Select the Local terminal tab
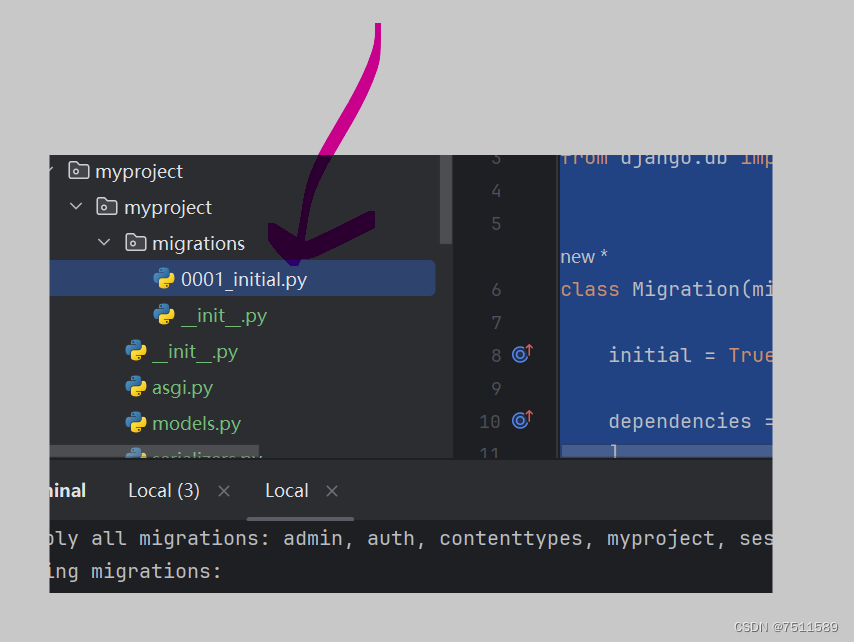The image size is (854, 642). pyautogui.click(x=286, y=490)
